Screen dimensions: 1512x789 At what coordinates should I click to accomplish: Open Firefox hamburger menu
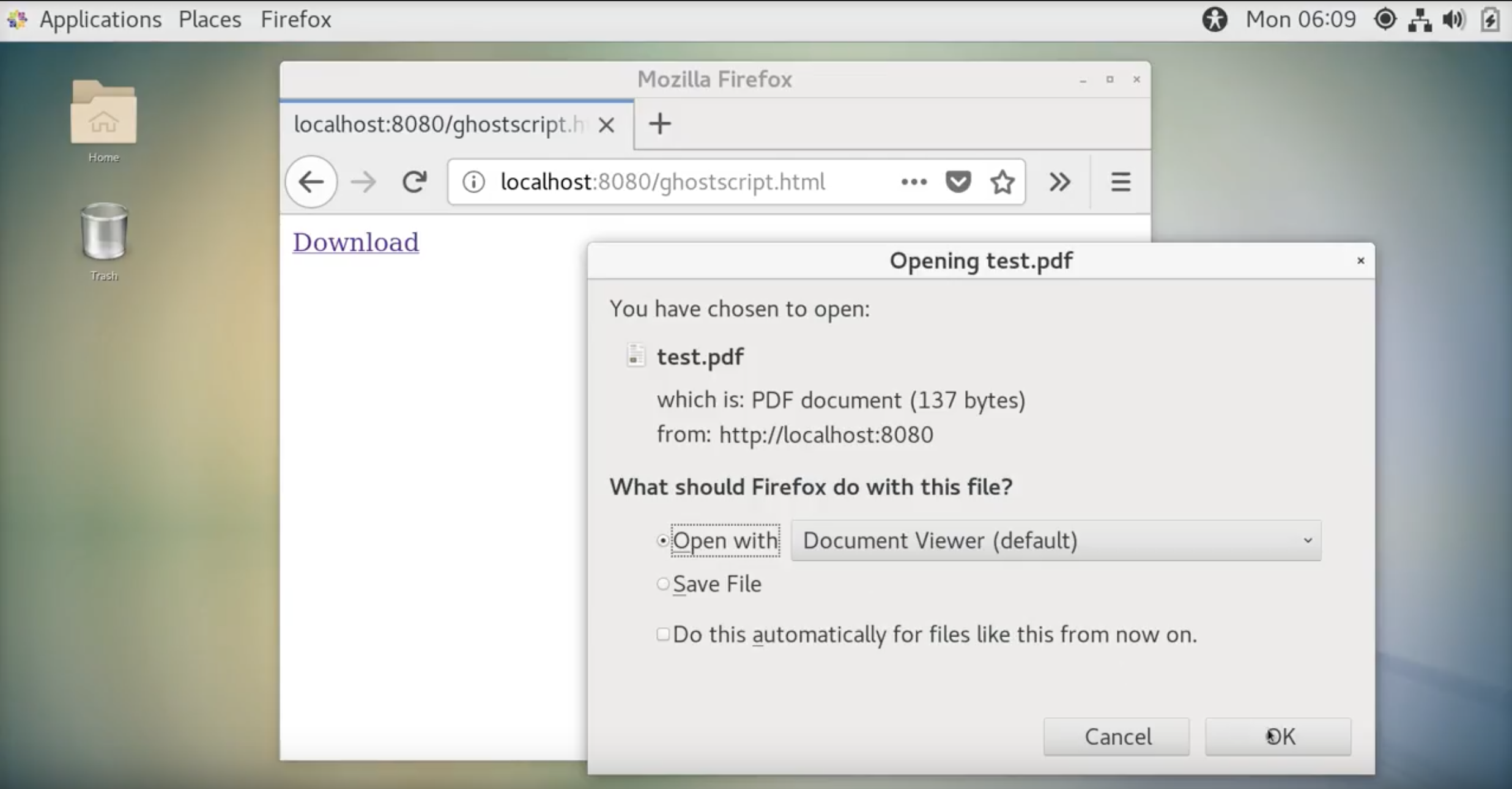pos(1121,182)
